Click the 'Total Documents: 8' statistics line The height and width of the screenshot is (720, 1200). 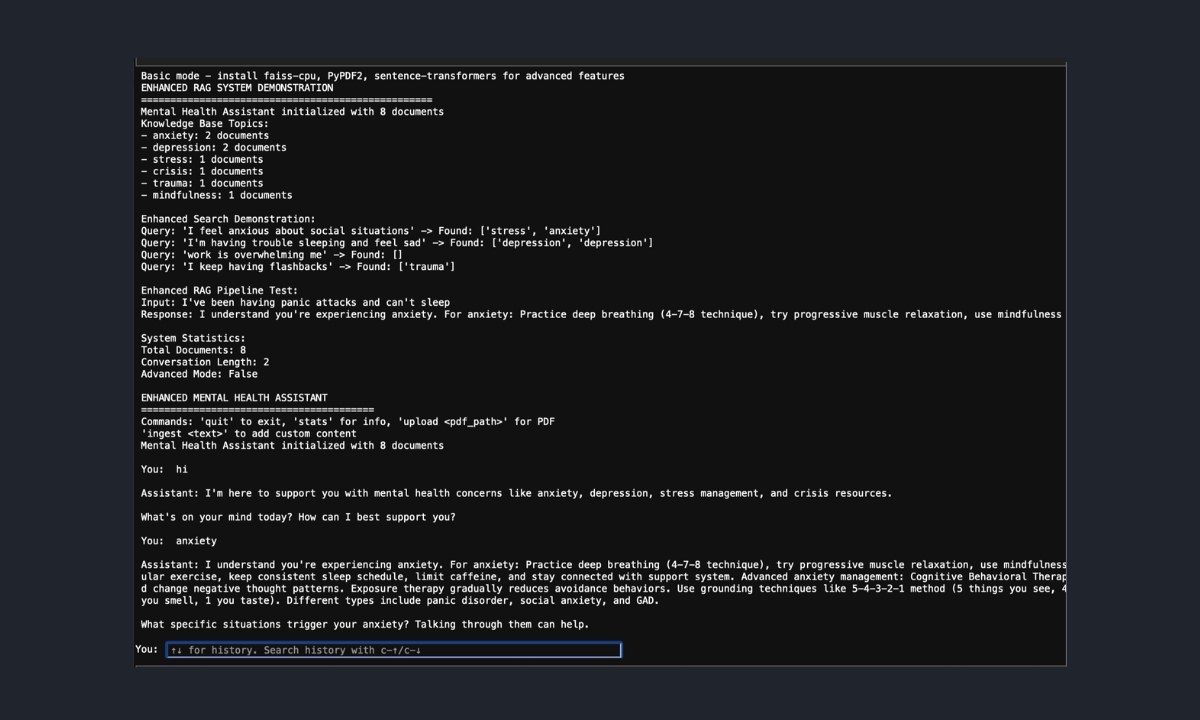(193, 351)
